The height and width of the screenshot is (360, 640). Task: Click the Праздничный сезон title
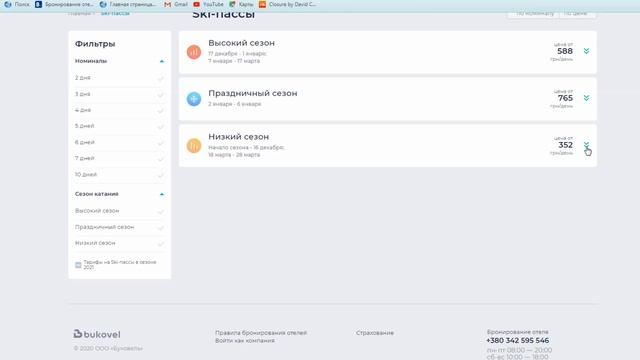[x=253, y=93]
